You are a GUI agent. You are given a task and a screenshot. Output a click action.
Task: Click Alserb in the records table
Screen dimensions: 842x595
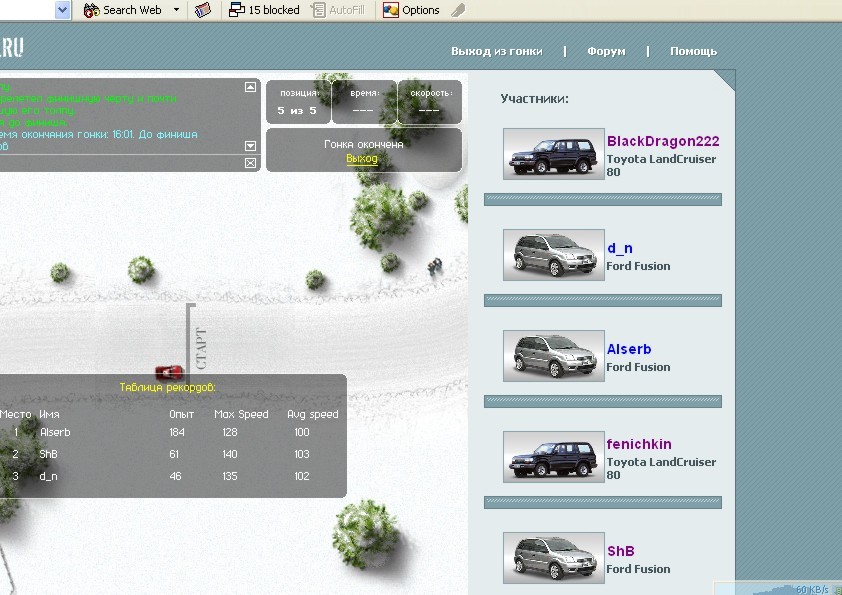(55, 432)
